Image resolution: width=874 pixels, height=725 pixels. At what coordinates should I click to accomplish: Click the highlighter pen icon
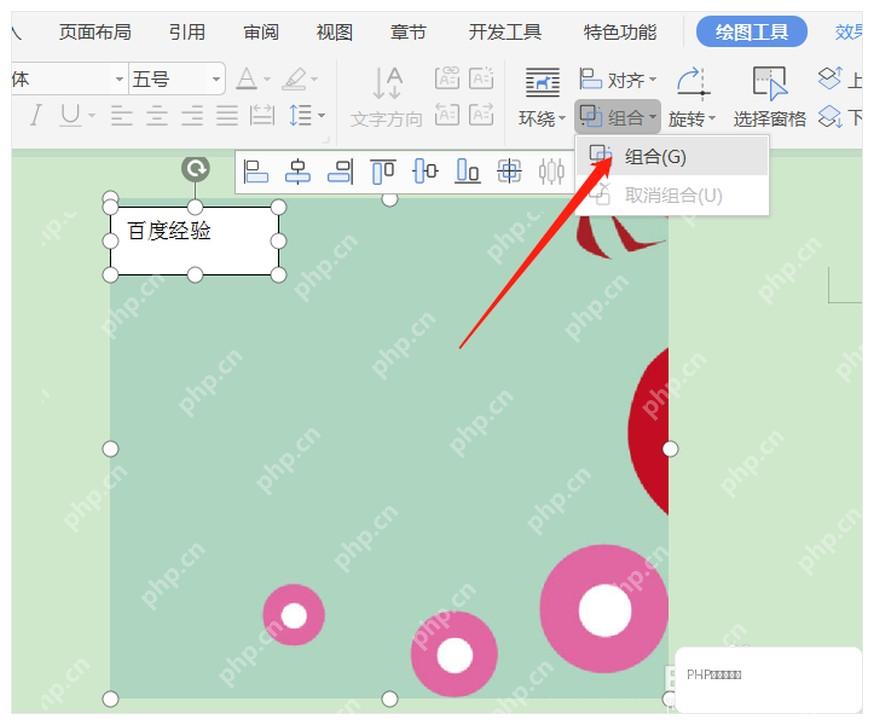click(294, 79)
